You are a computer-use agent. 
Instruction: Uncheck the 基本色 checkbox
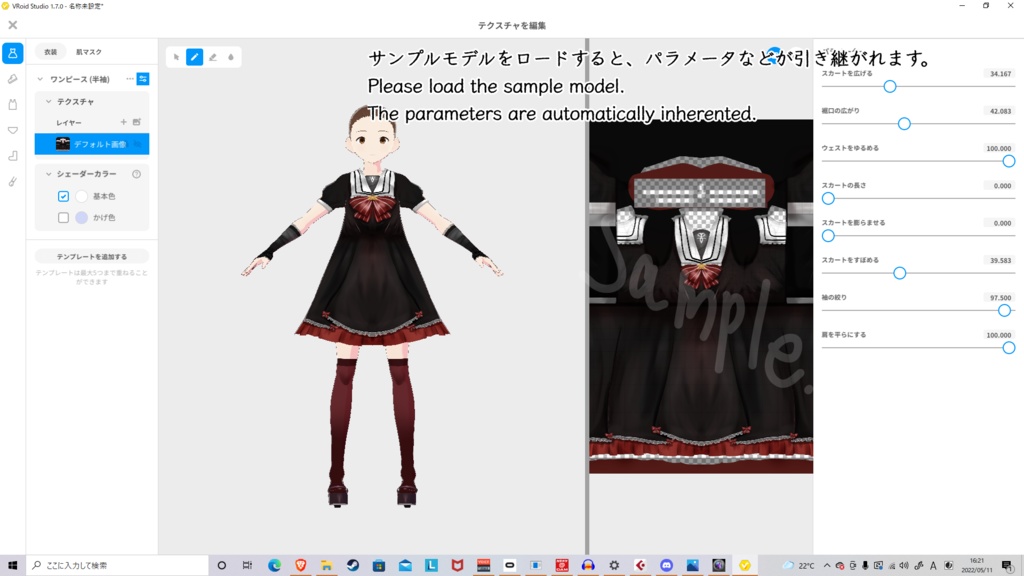pos(63,195)
